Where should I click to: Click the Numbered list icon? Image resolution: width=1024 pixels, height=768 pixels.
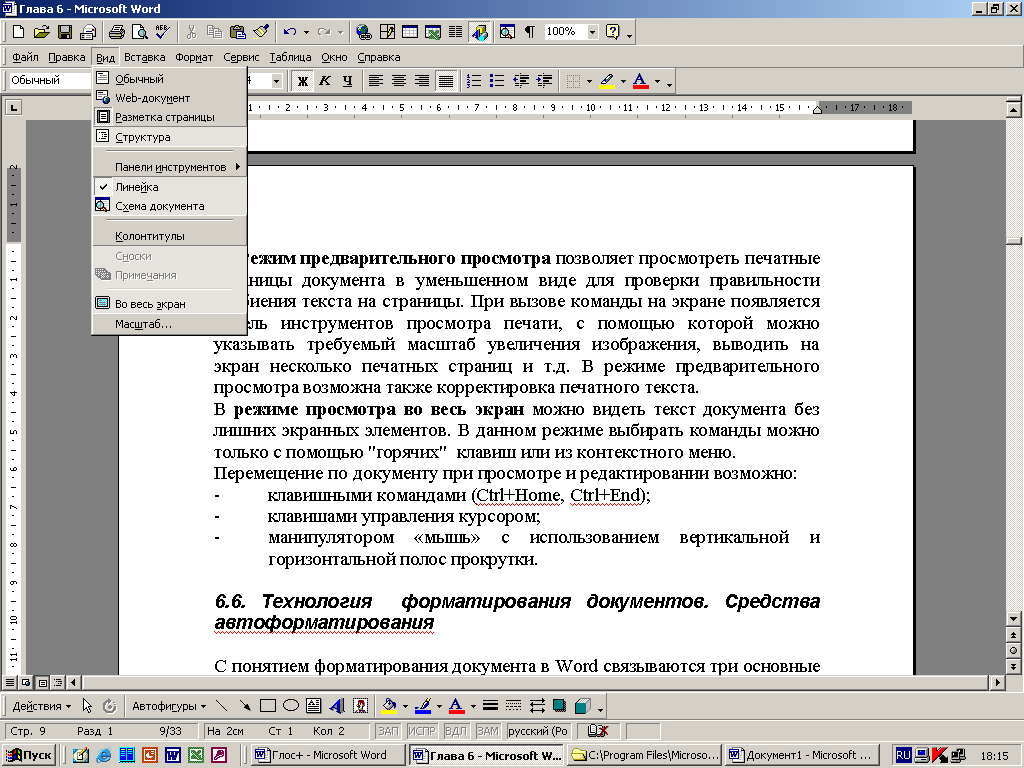point(475,80)
